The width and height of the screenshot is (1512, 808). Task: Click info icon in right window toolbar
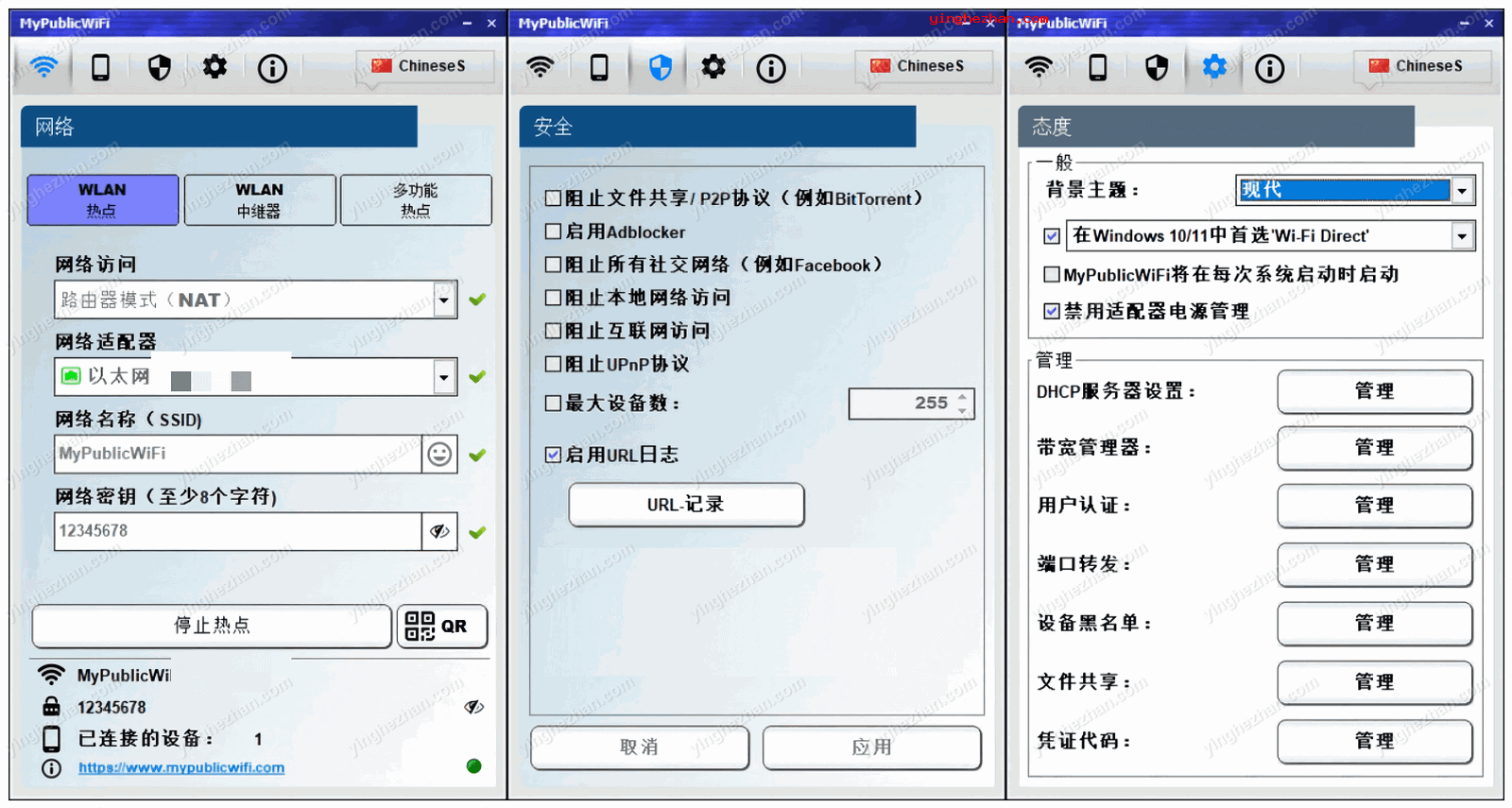tap(1269, 68)
